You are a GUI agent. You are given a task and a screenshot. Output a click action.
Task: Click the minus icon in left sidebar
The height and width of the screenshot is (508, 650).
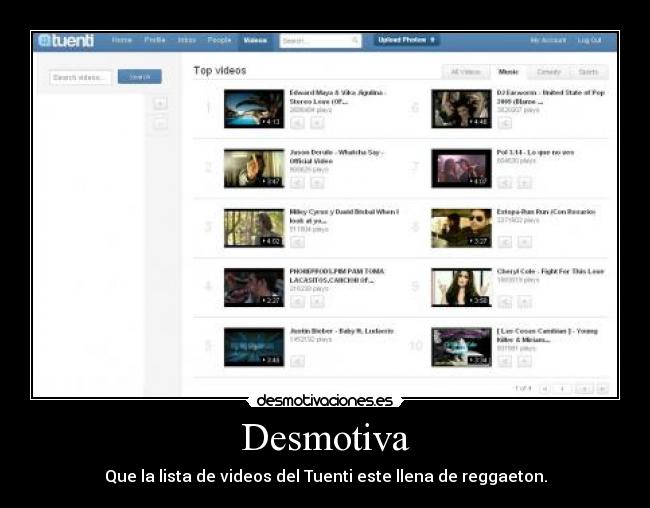[x=160, y=123]
